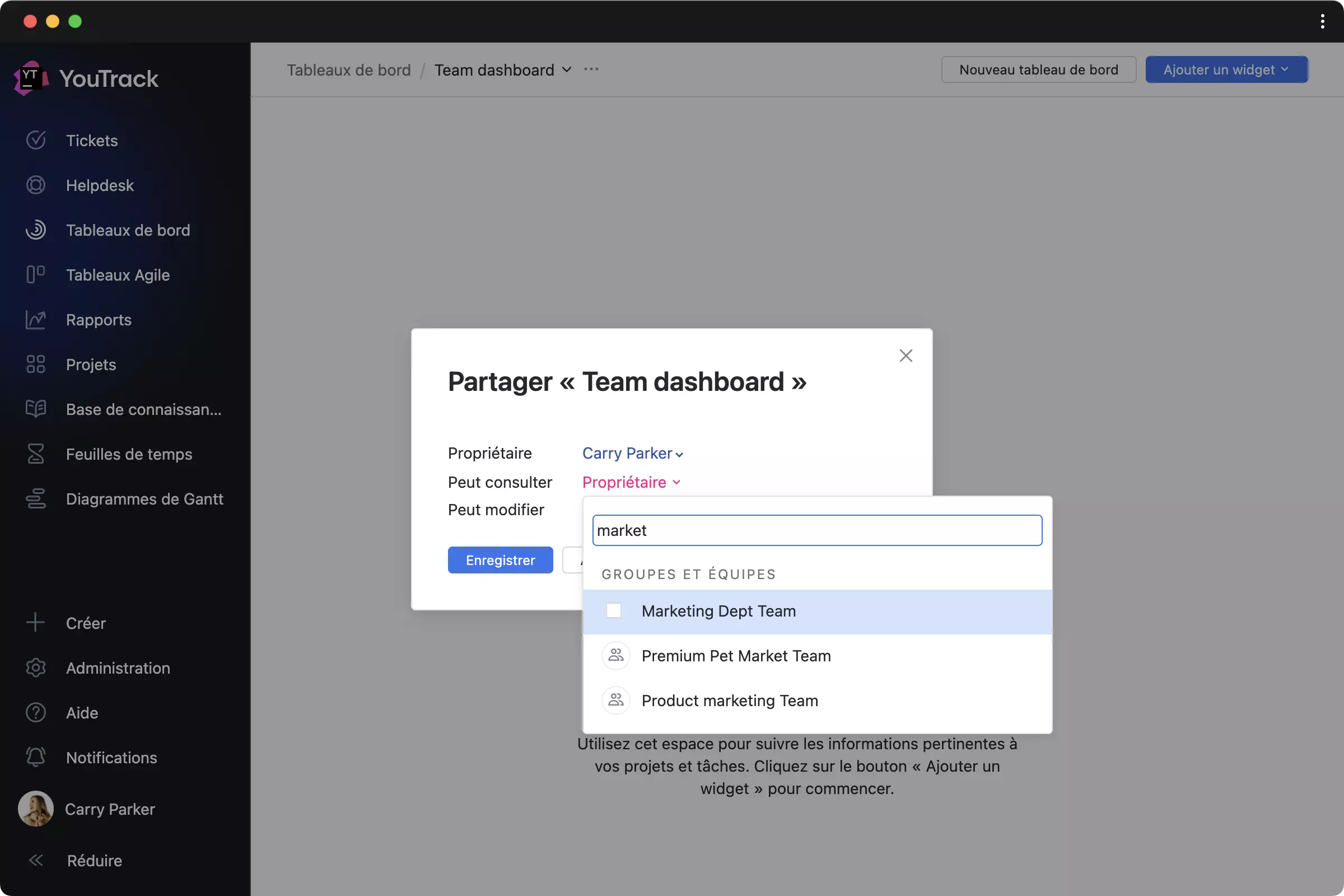The image size is (1344, 896).
Task: Click the Projets menu item
Action: (x=91, y=364)
